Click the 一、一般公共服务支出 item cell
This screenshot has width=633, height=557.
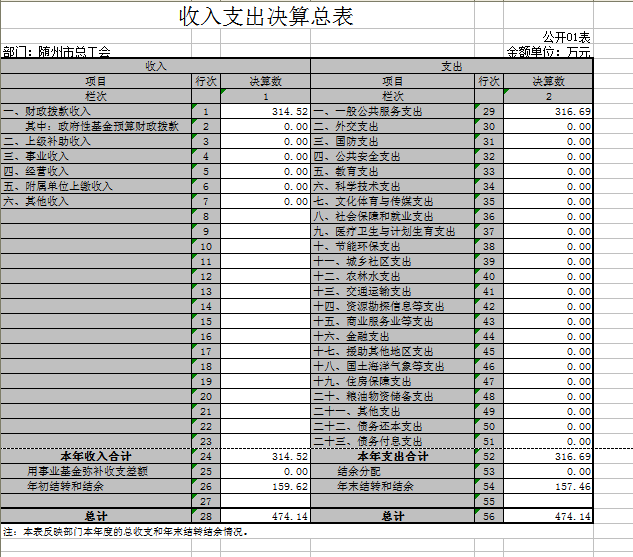368,111
